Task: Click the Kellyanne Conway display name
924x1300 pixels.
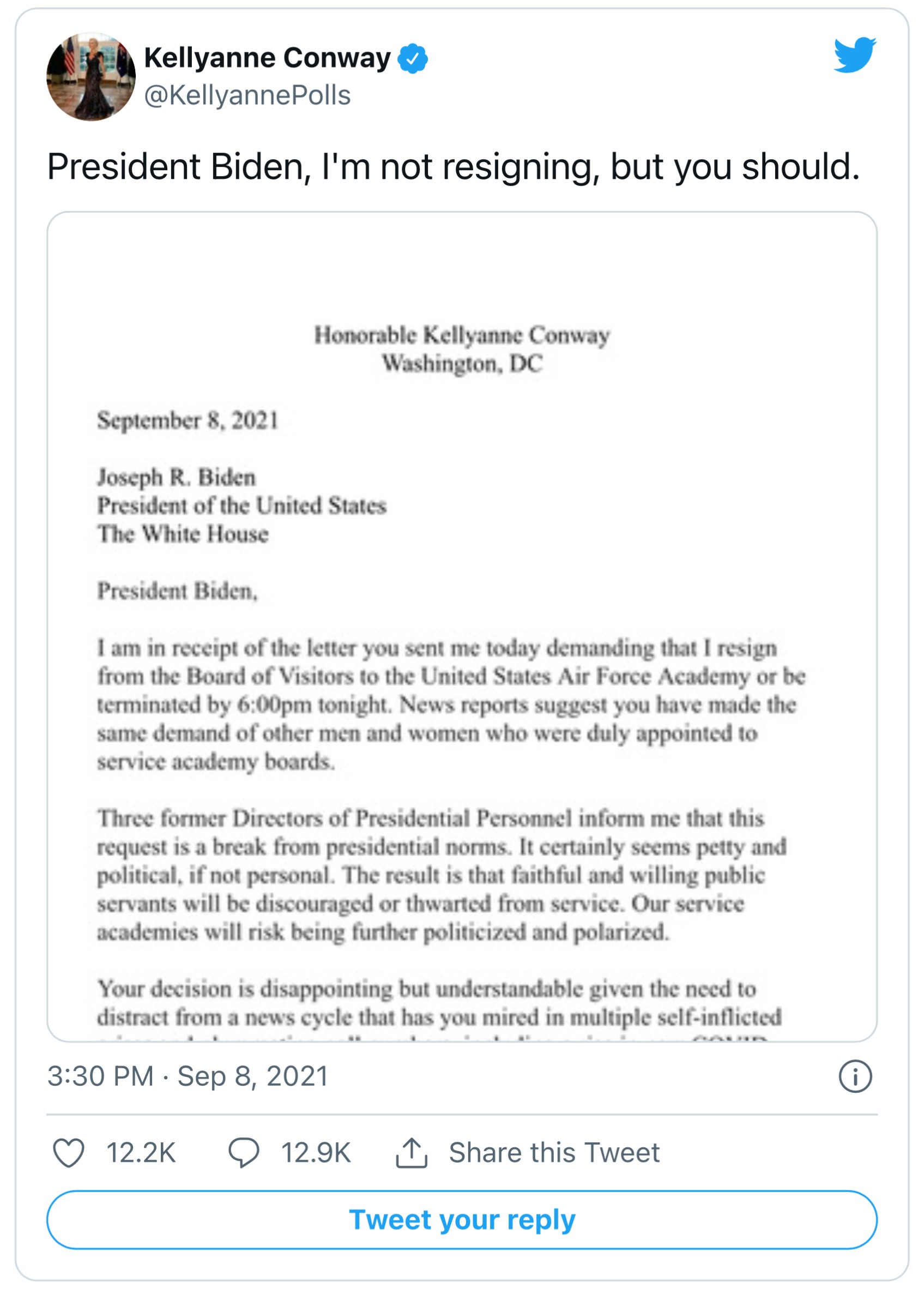Action: tap(268, 58)
